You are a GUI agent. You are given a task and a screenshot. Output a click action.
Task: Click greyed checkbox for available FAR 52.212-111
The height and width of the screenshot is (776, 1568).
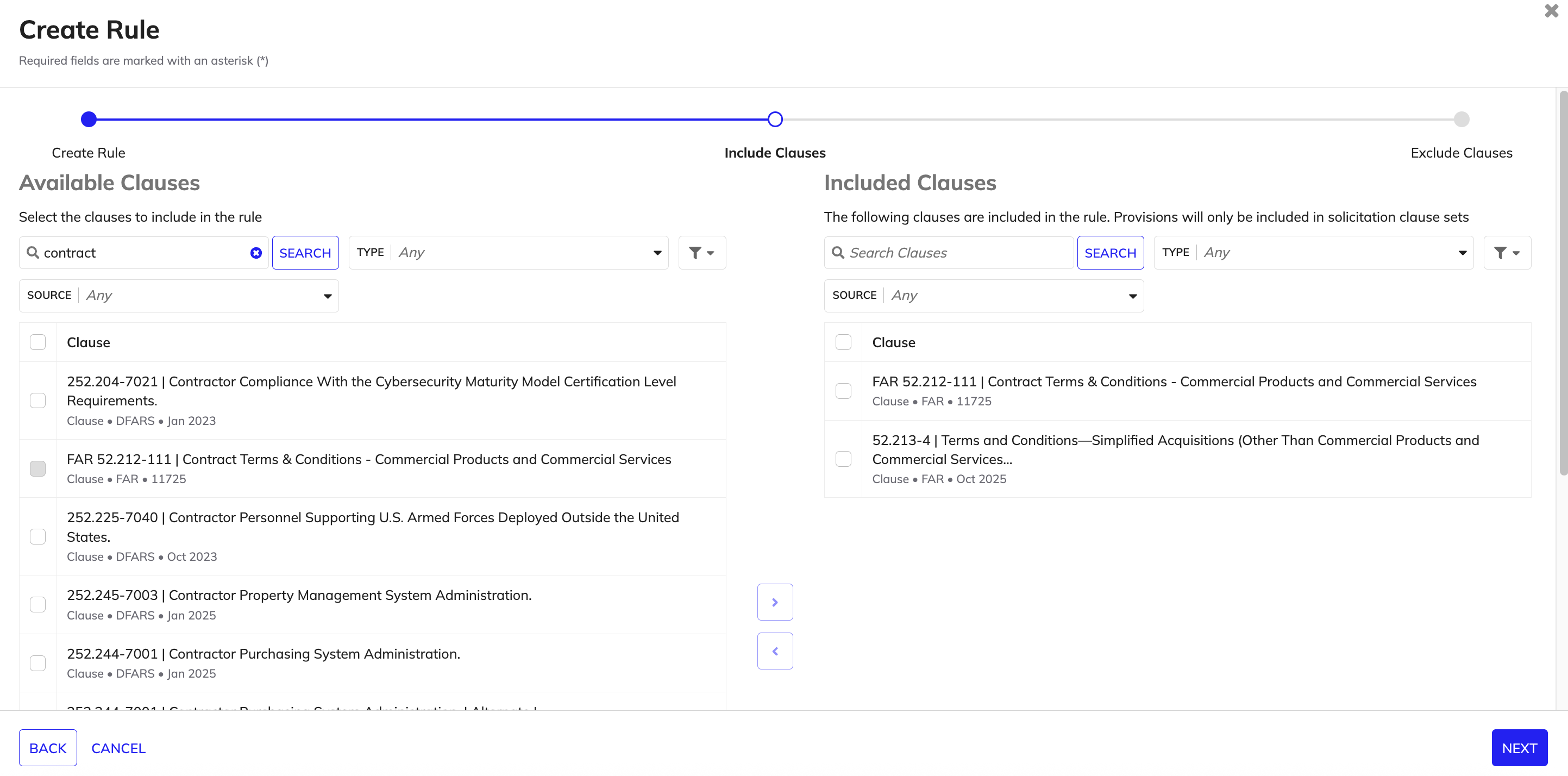37,468
